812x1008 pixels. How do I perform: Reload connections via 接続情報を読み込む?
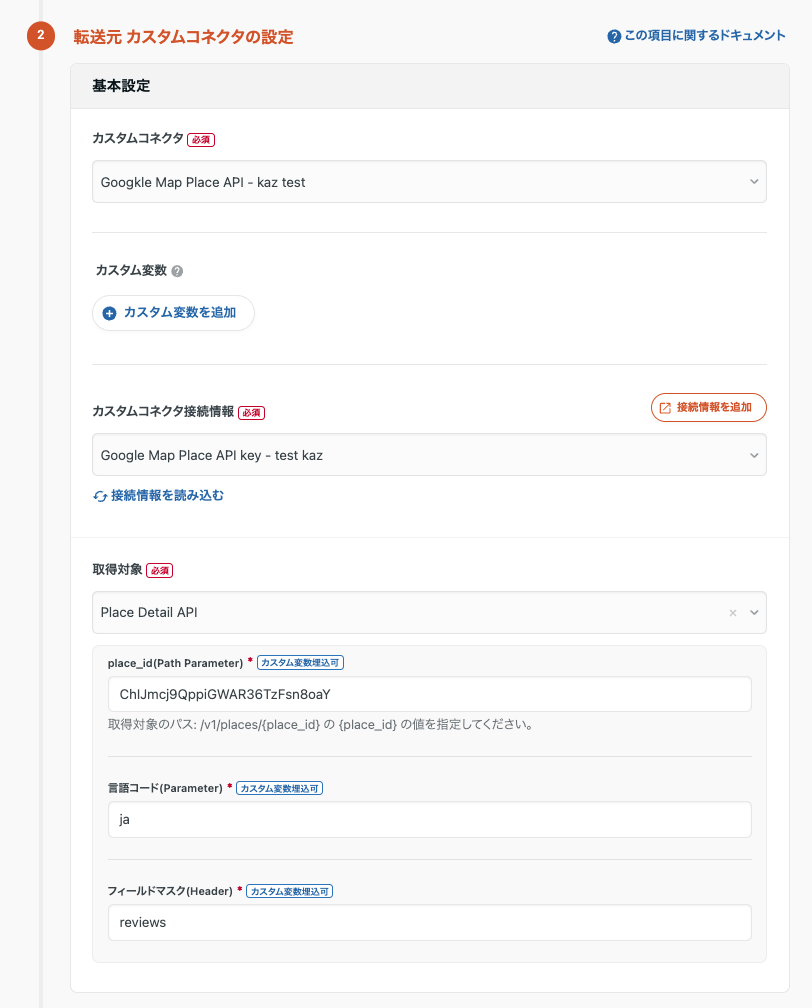tap(158, 495)
